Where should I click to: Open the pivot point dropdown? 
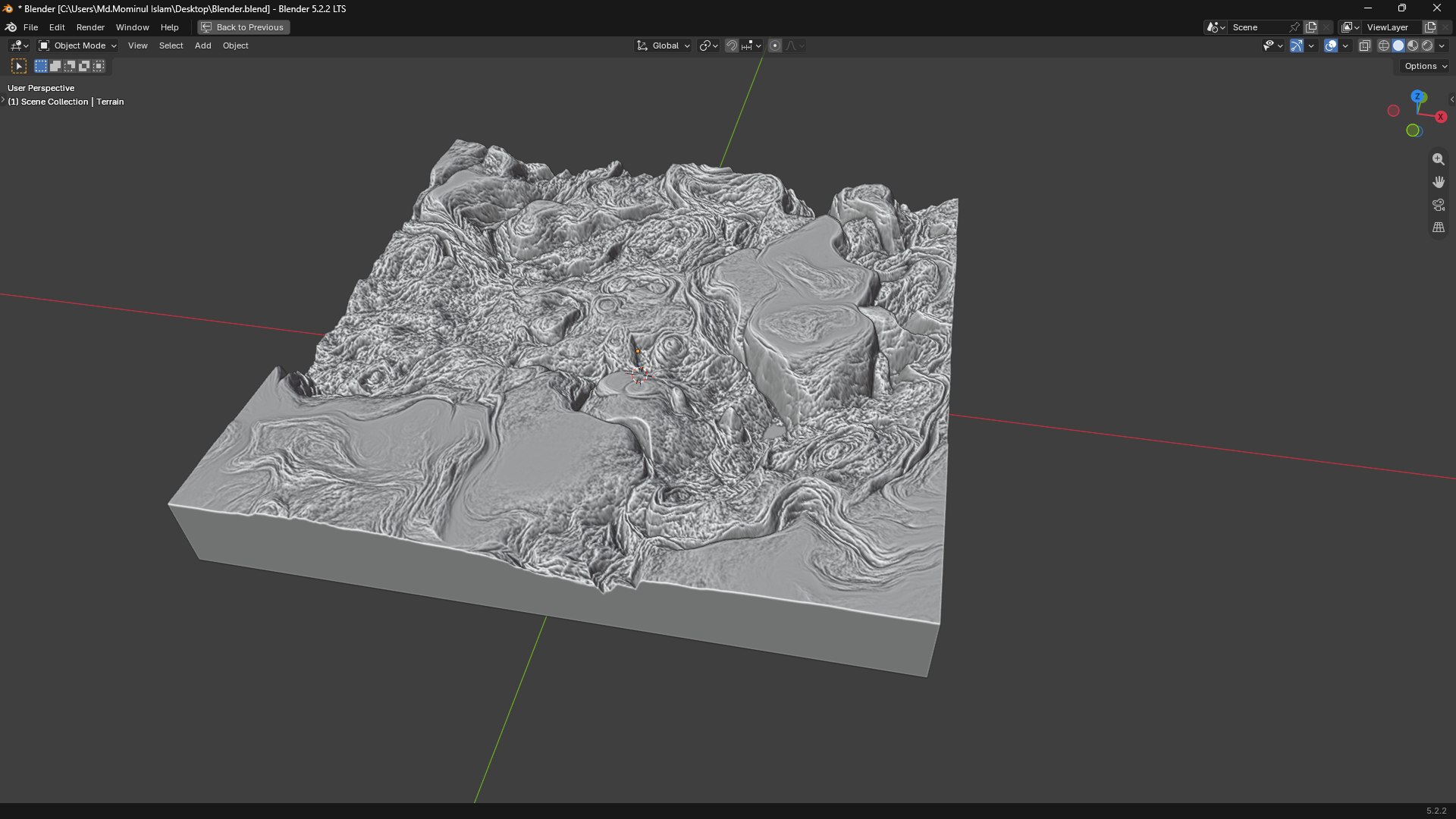[708, 45]
